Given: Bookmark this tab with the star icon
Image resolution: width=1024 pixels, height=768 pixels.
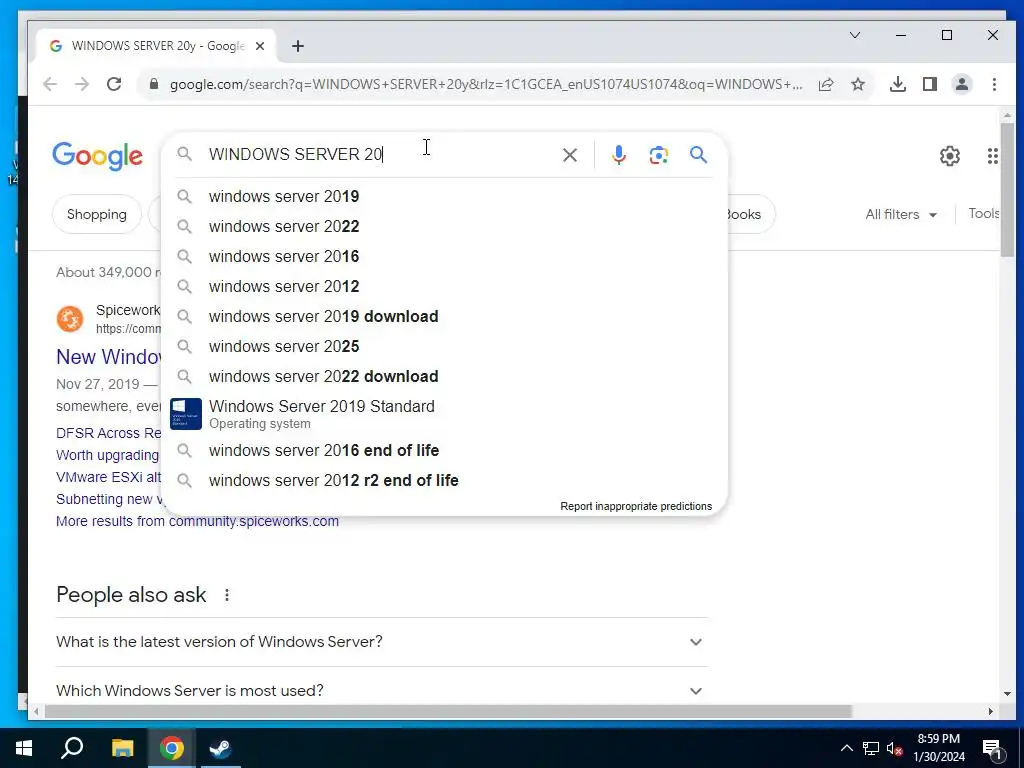Looking at the screenshot, I should point(858,84).
